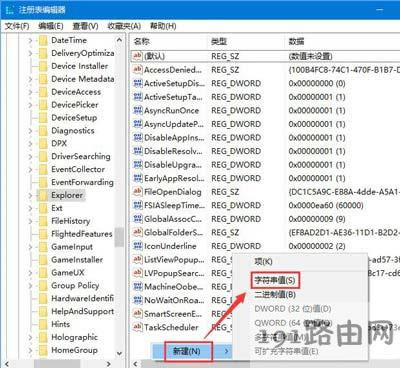The image size is (400, 368).
Task: Select the ListViewPopup value name
Action: [x=174, y=260]
